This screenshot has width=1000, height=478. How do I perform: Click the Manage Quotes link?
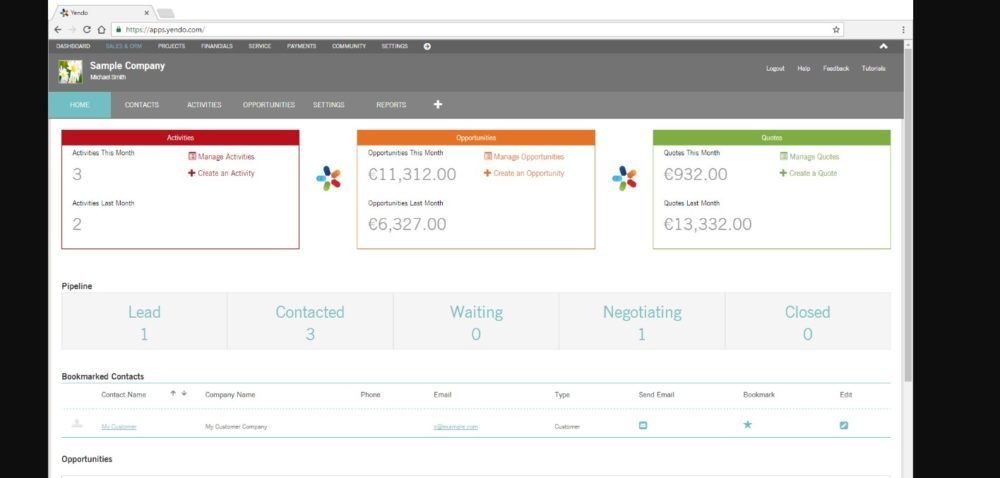pos(814,157)
